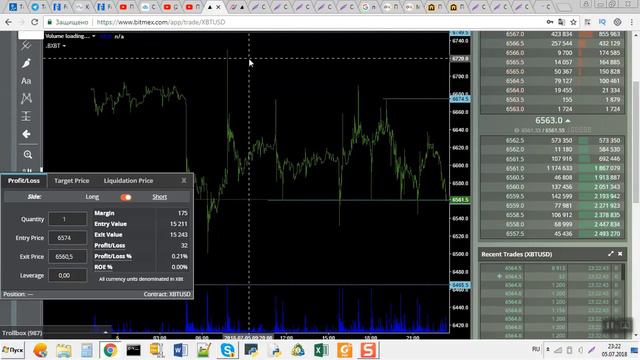Switch to the Google browser tab
This screenshot has width=640, height=360.
368,7
